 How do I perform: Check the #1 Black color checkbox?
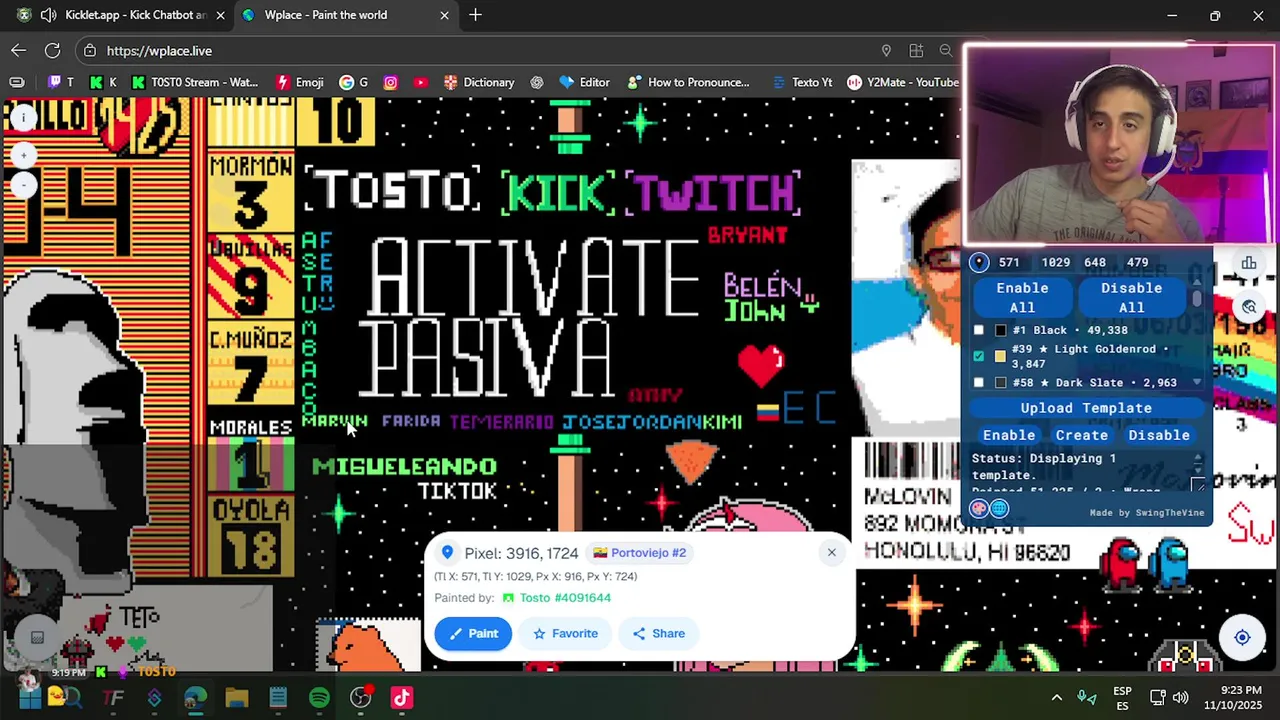tap(978, 330)
